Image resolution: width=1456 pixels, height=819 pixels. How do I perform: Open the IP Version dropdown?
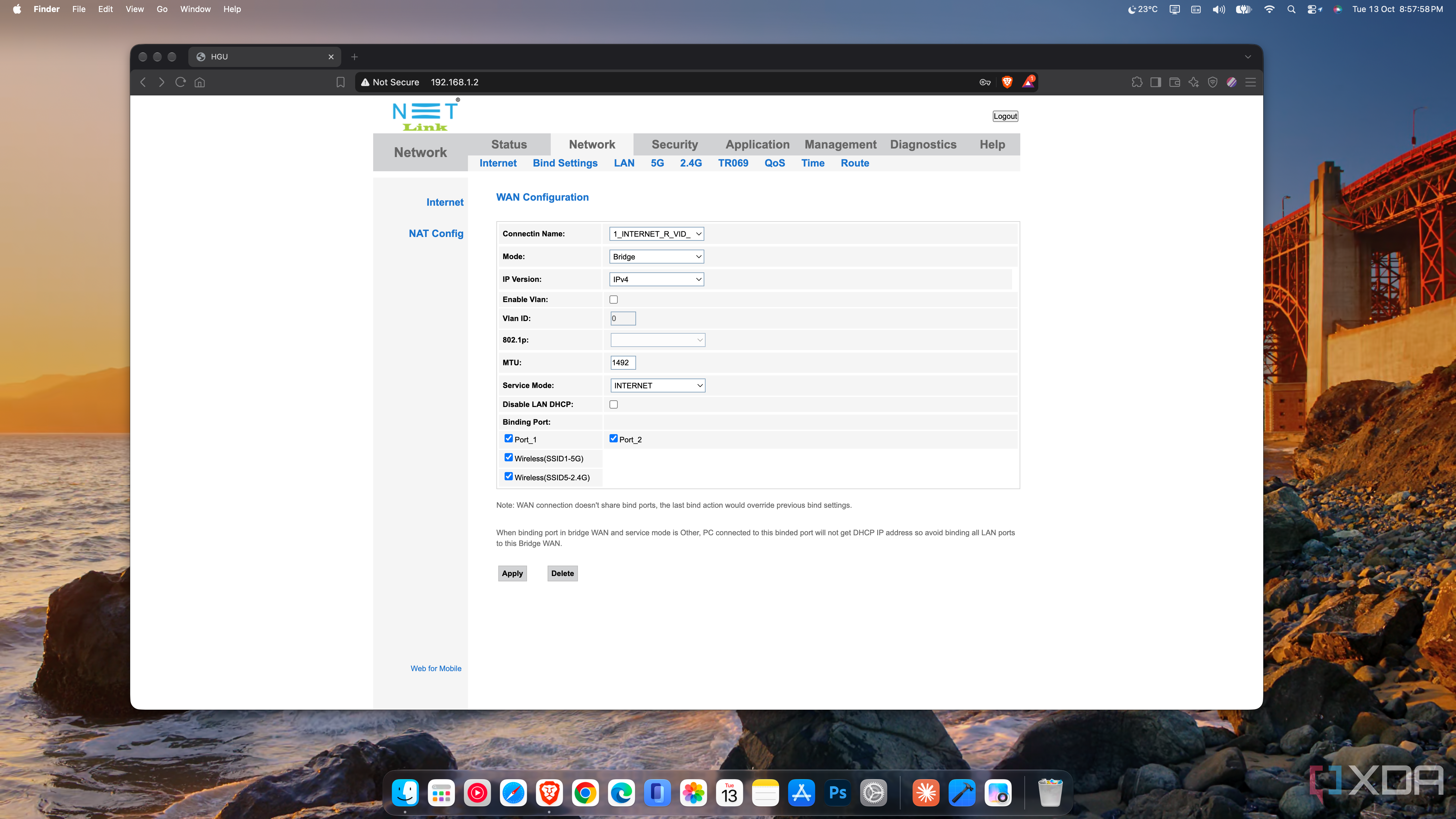tap(657, 279)
